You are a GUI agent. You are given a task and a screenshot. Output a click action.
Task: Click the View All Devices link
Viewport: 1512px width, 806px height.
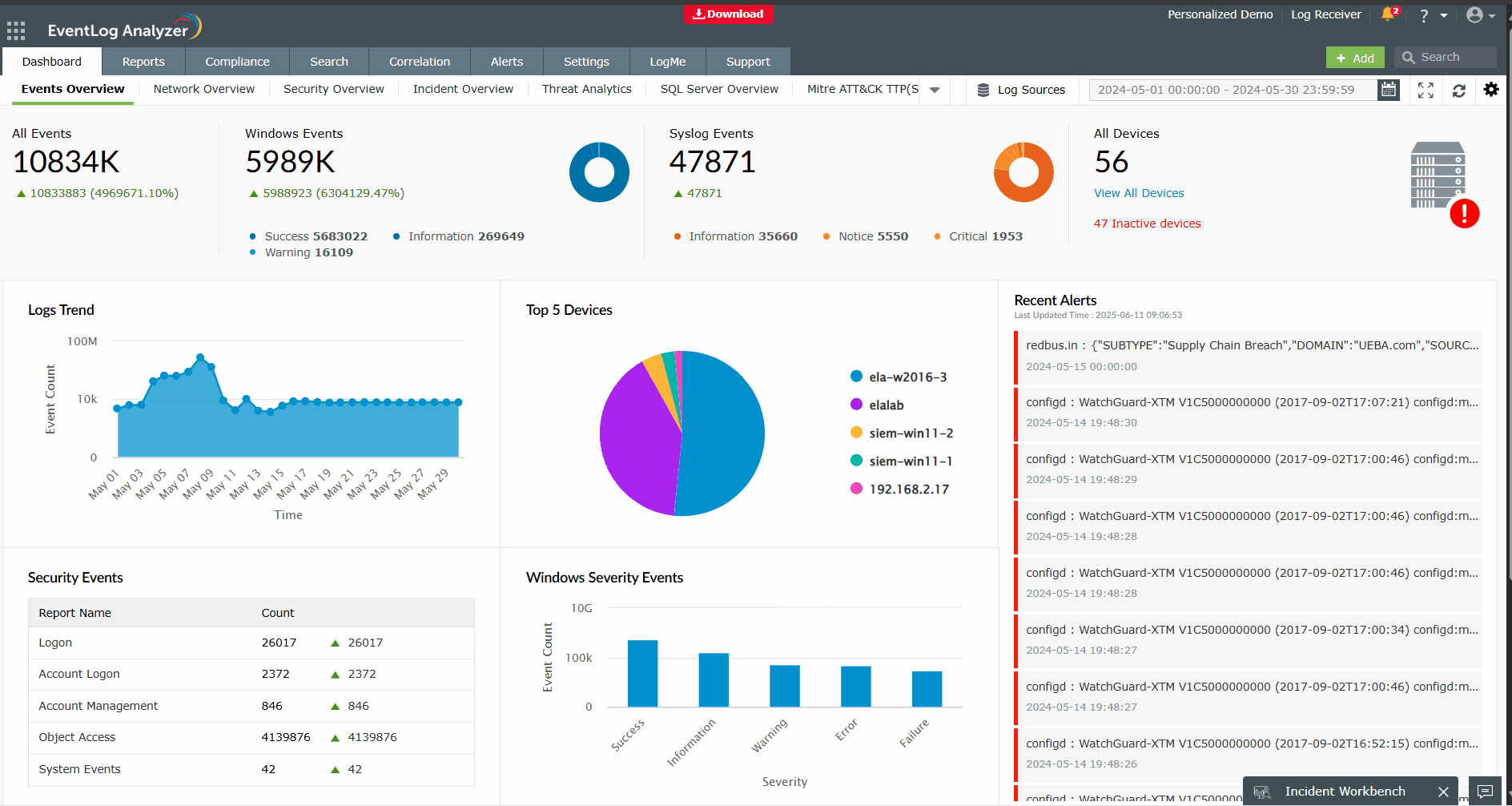[x=1139, y=193]
